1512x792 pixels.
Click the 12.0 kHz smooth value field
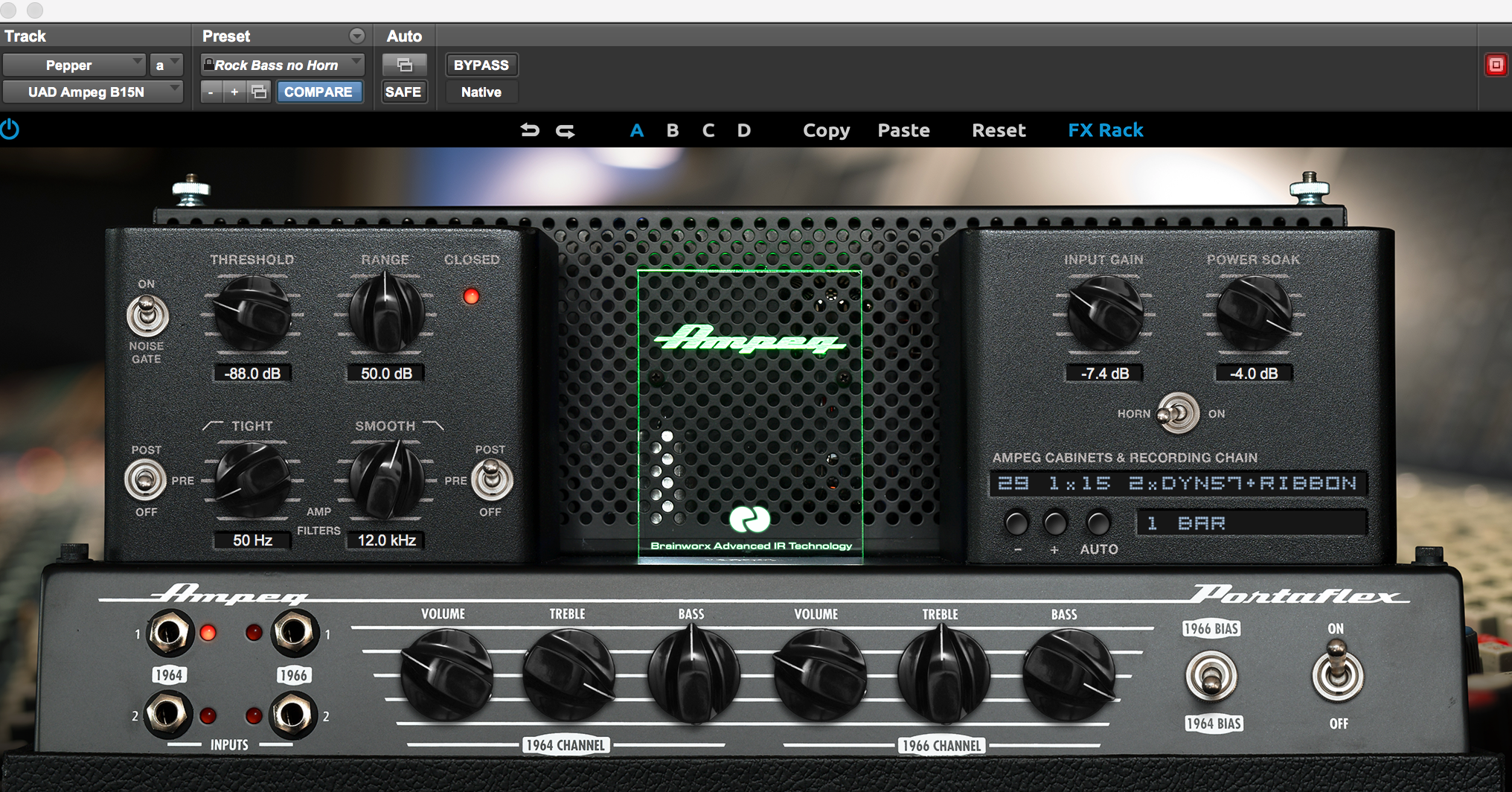pyautogui.click(x=386, y=540)
